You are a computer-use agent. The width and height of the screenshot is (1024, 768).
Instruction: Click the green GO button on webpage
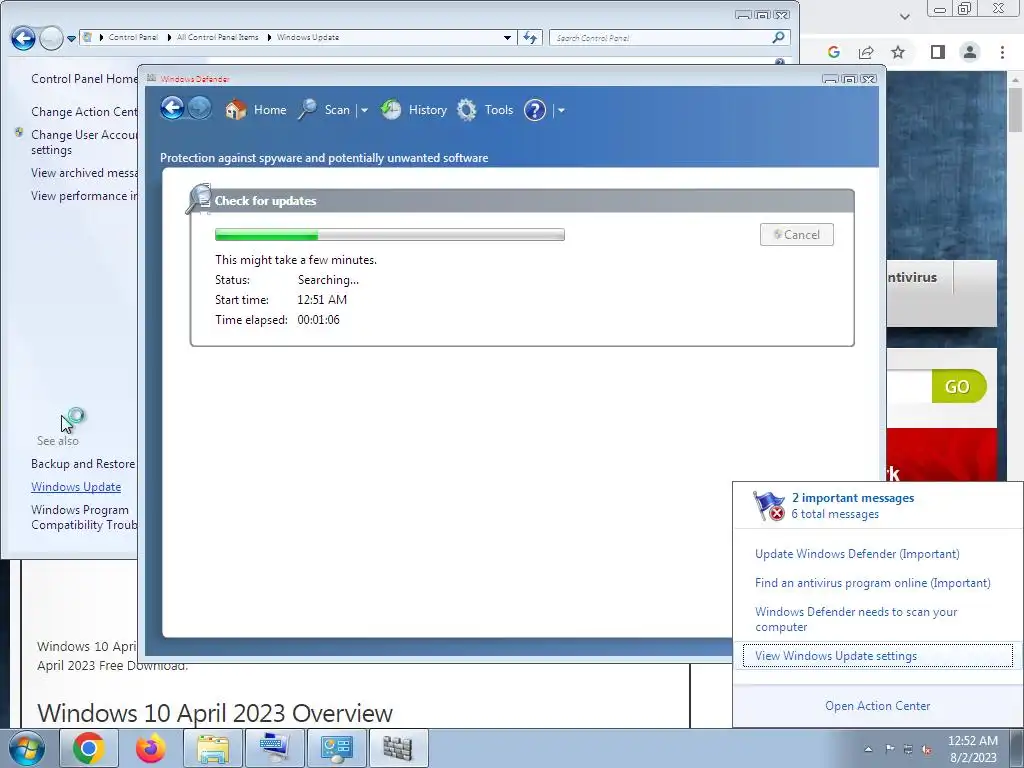pyautogui.click(x=958, y=386)
